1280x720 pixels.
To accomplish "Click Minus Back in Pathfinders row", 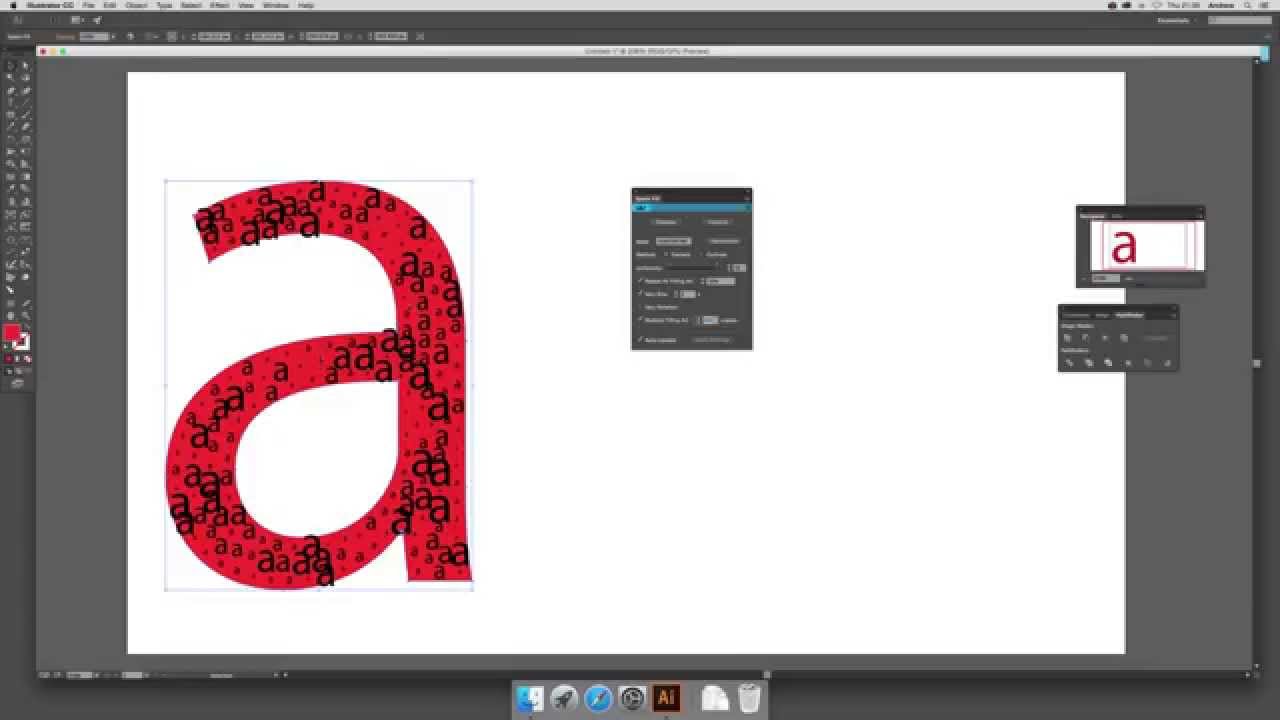I will pyautogui.click(x=1167, y=363).
